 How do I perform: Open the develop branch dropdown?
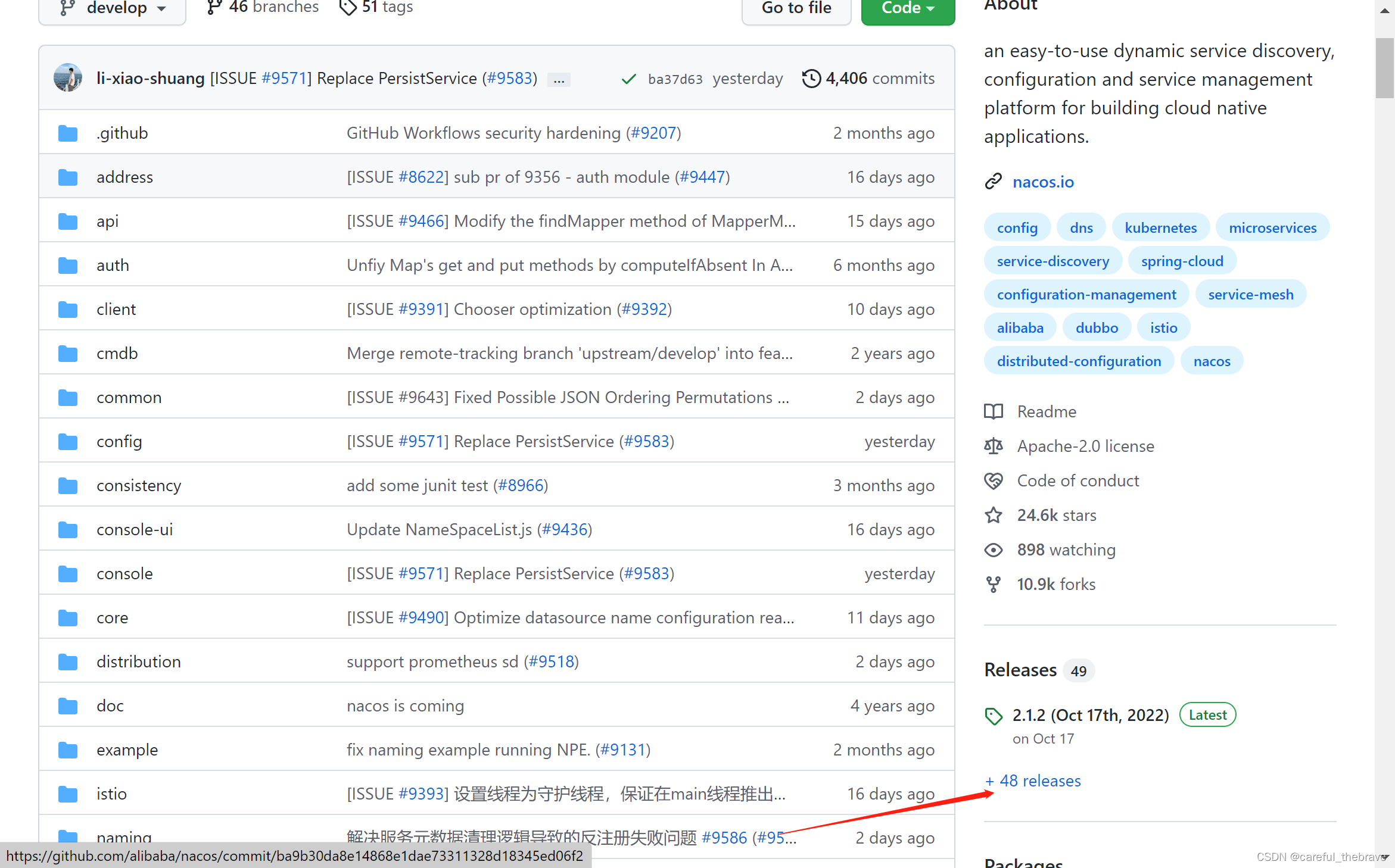[113, 8]
